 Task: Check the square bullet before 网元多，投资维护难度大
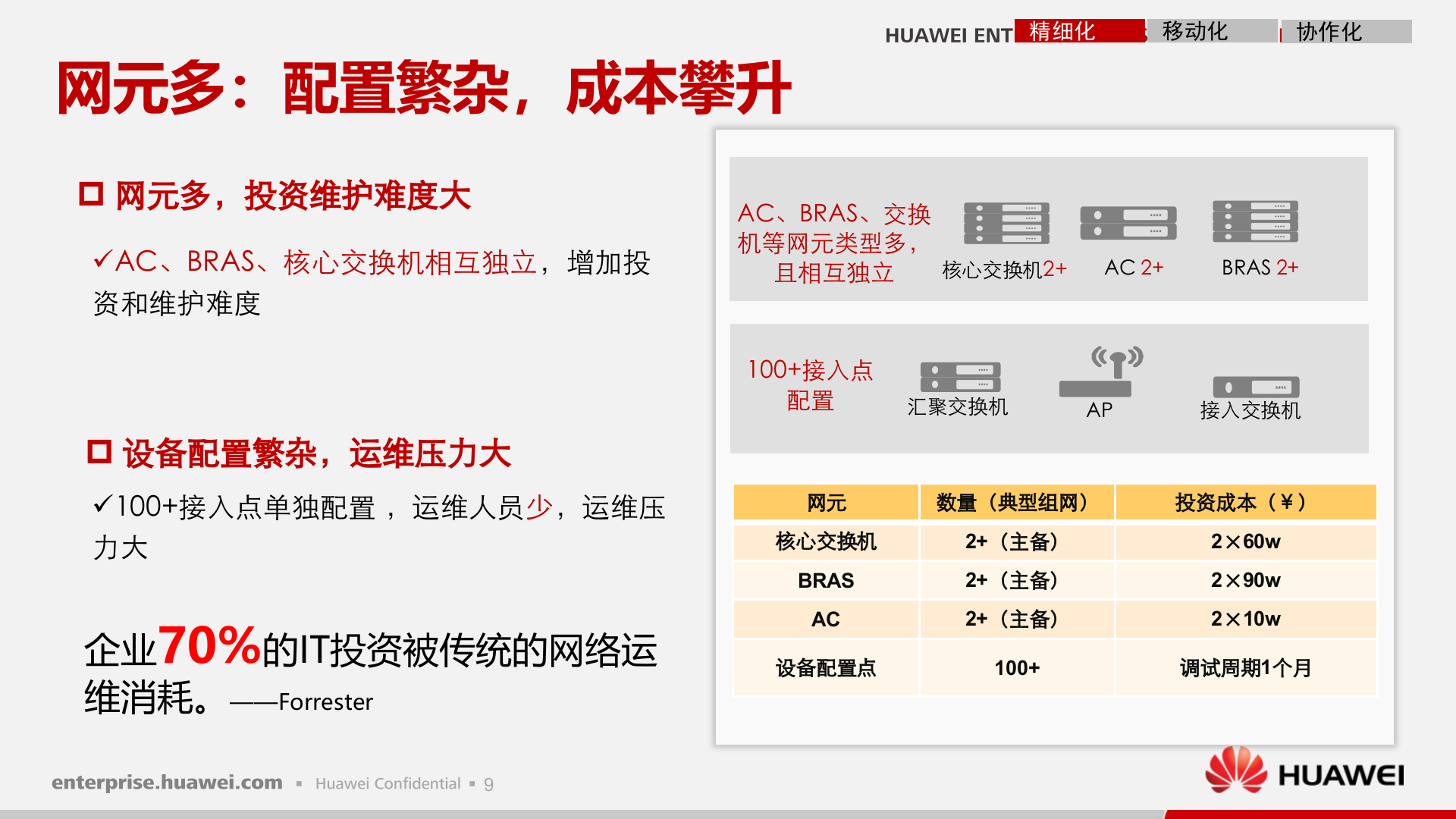pyautogui.click(x=91, y=193)
